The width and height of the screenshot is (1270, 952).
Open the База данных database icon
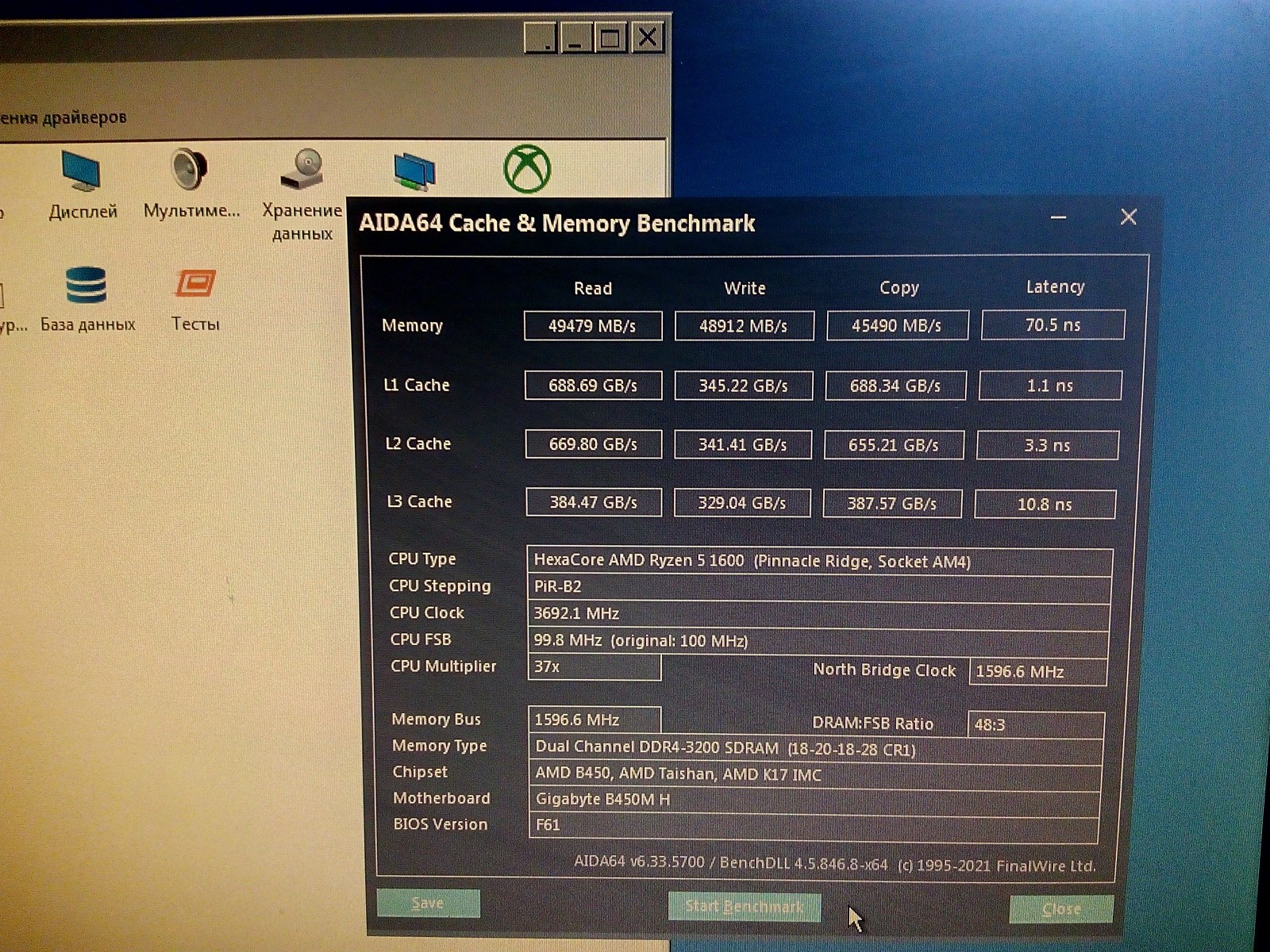(87, 286)
